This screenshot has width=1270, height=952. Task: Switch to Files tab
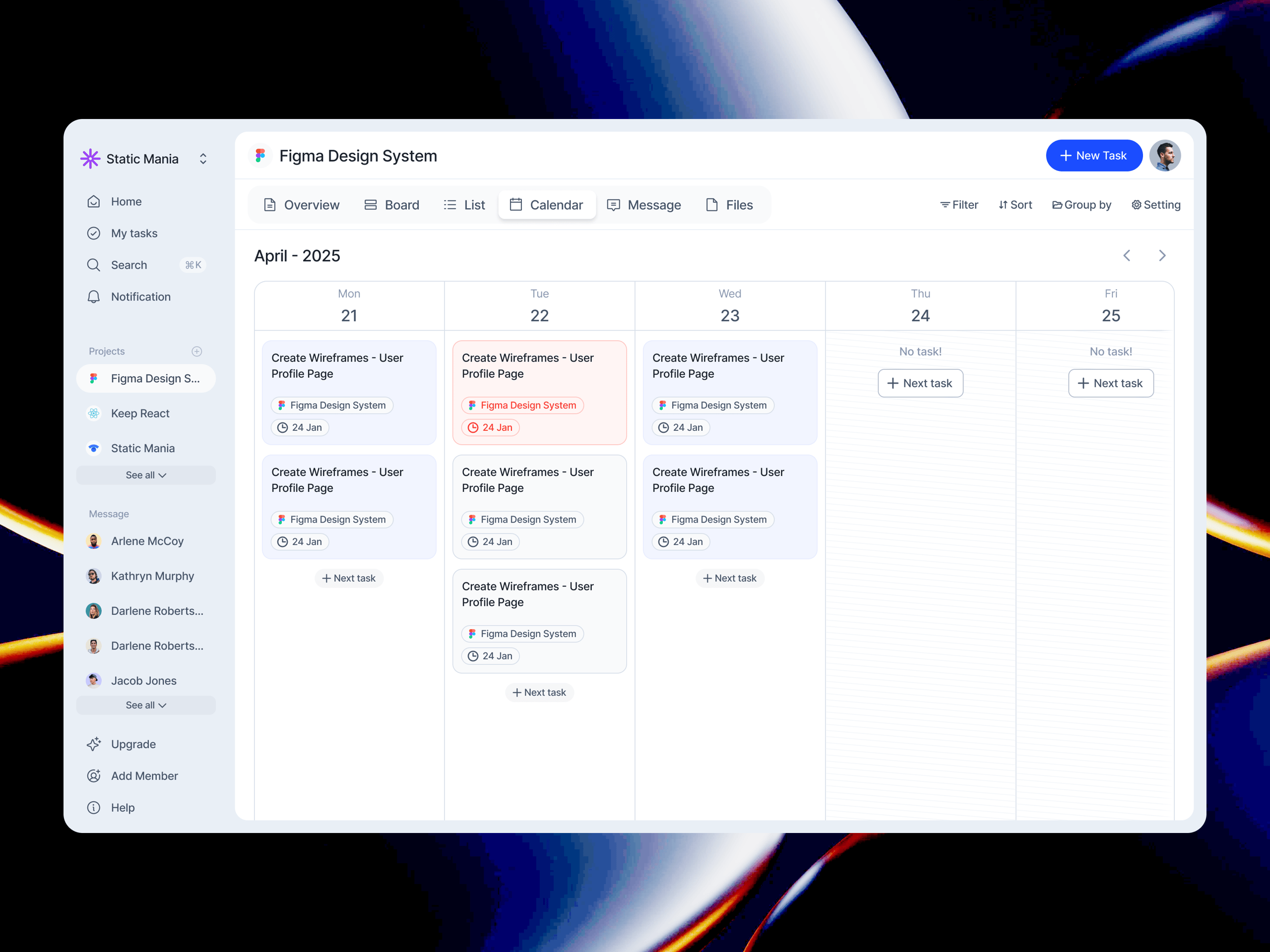click(729, 205)
